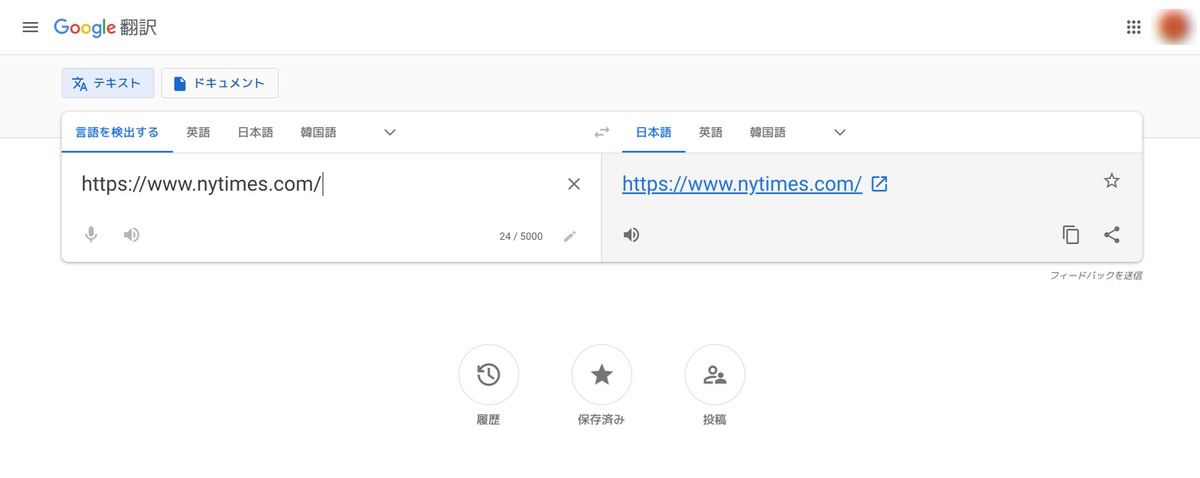Clear the source text with X
The image size is (1200, 478).
tap(574, 184)
